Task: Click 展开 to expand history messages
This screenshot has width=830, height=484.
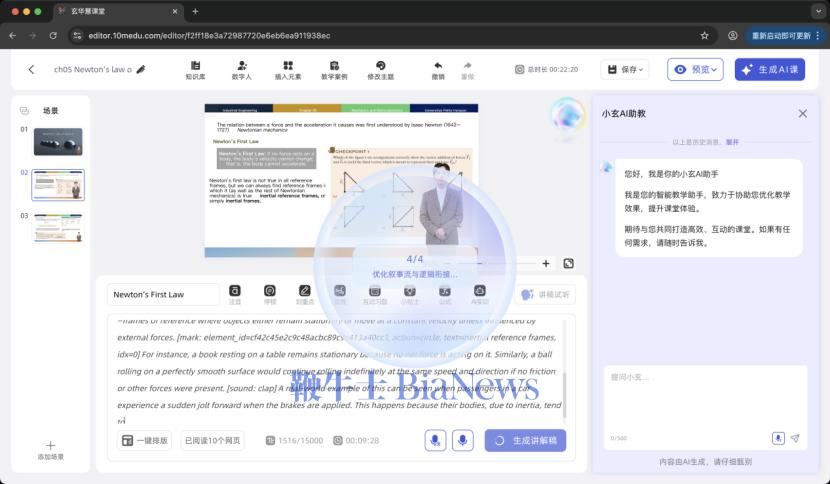Action: 732,142
